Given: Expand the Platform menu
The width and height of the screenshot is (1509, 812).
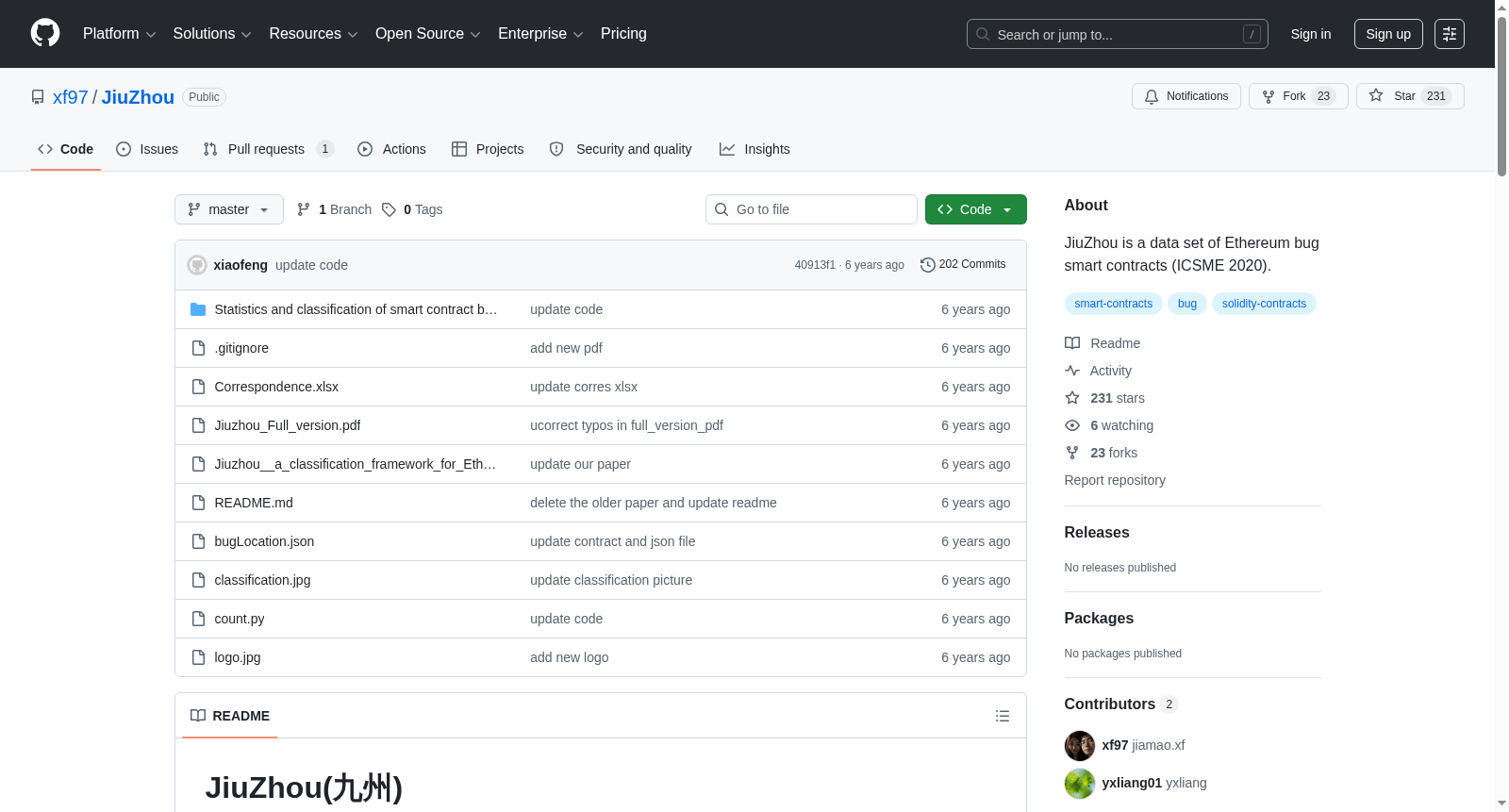Looking at the screenshot, I should [120, 34].
